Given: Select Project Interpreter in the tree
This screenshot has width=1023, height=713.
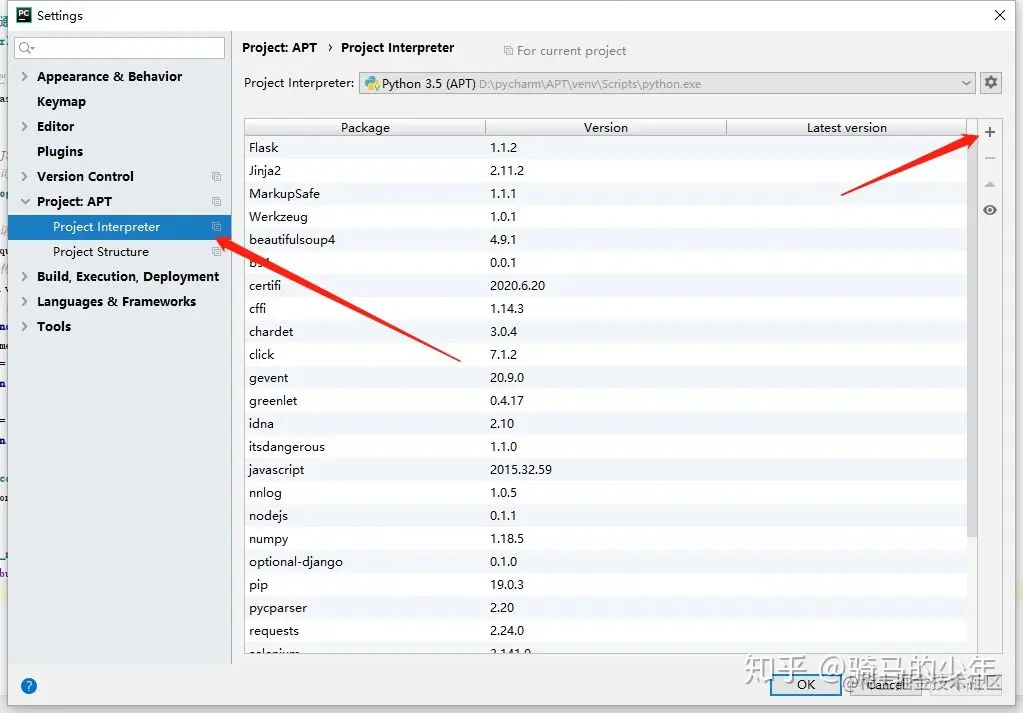Looking at the screenshot, I should [x=119, y=227].
